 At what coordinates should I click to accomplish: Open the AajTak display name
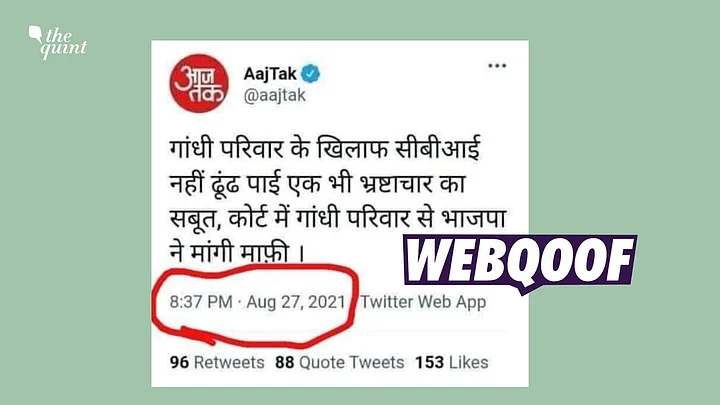(x=270, y=73)
